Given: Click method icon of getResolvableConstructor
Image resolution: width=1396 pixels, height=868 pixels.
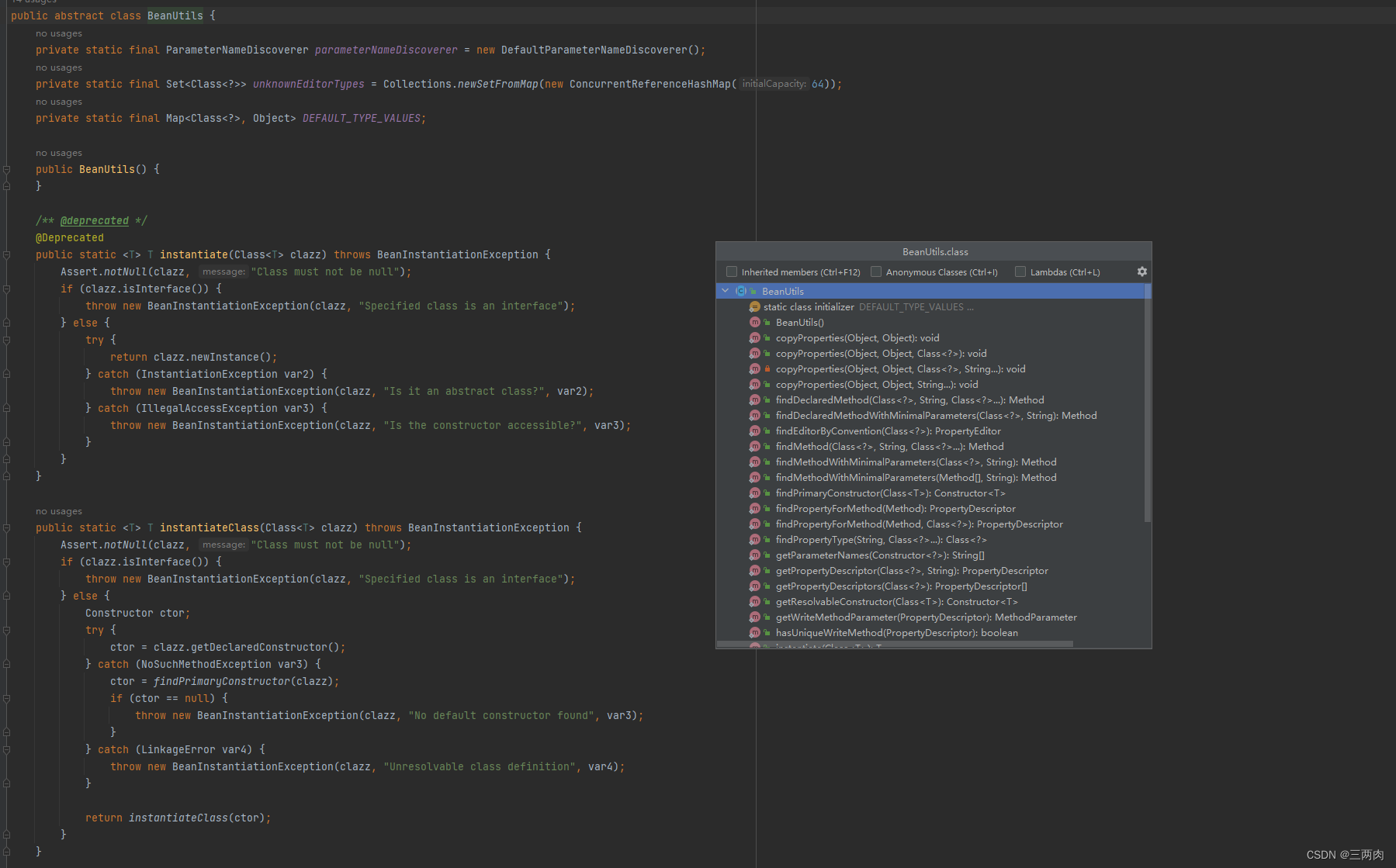Looking at the screenshot, I should 754,601.
